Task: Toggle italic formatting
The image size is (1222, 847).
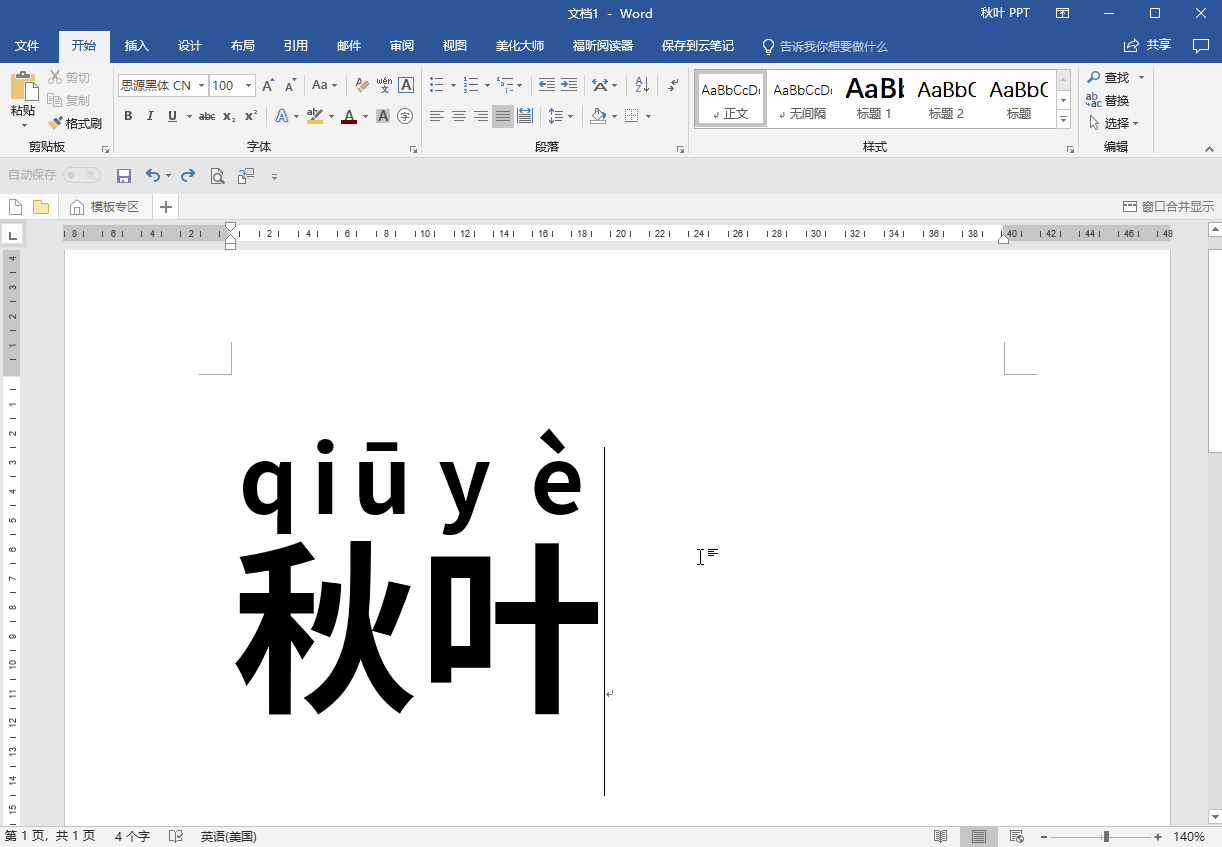Action: pos(150,116)
